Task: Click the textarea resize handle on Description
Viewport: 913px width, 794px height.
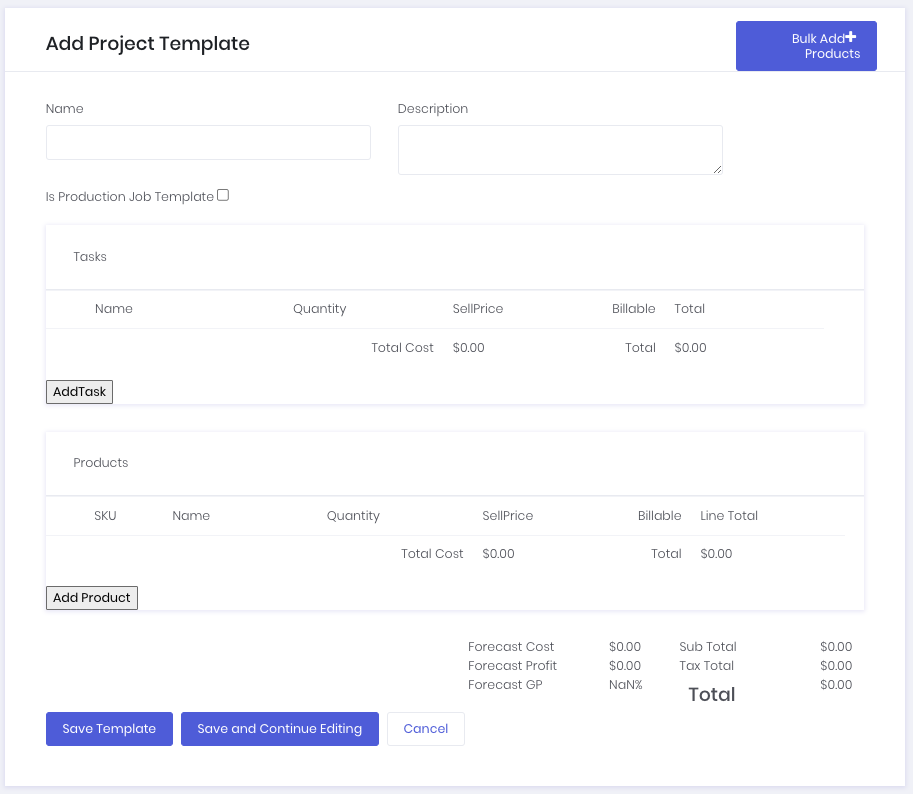Action: (718, 168)
